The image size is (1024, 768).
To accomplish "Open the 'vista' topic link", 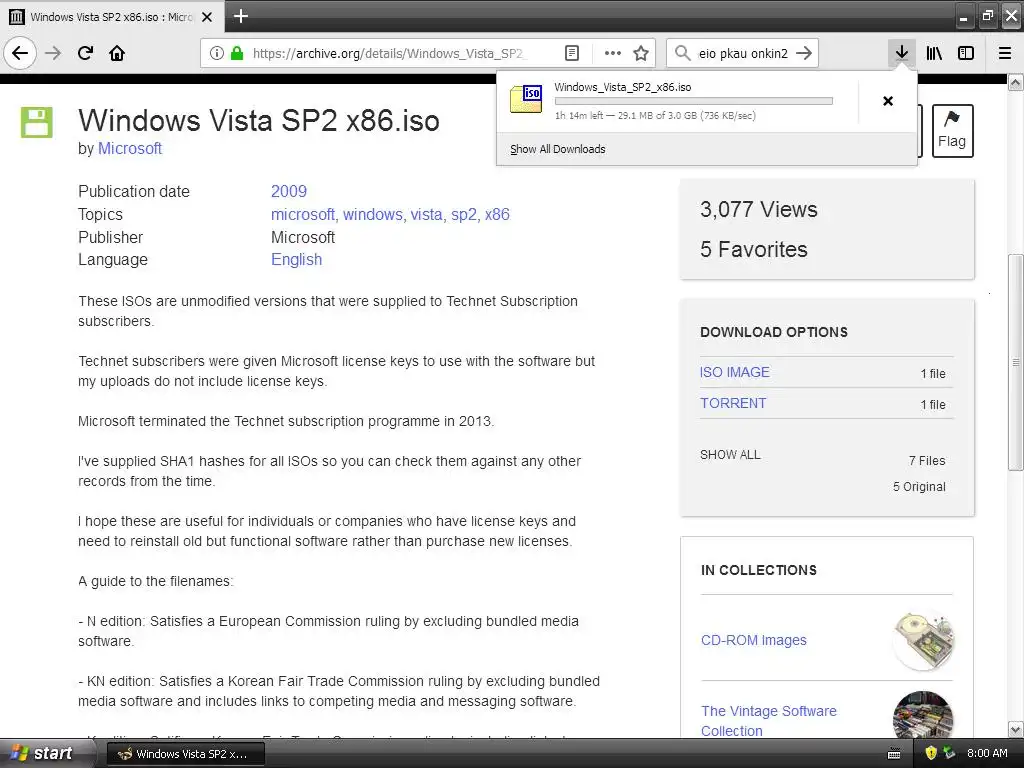I will (428, 214).
